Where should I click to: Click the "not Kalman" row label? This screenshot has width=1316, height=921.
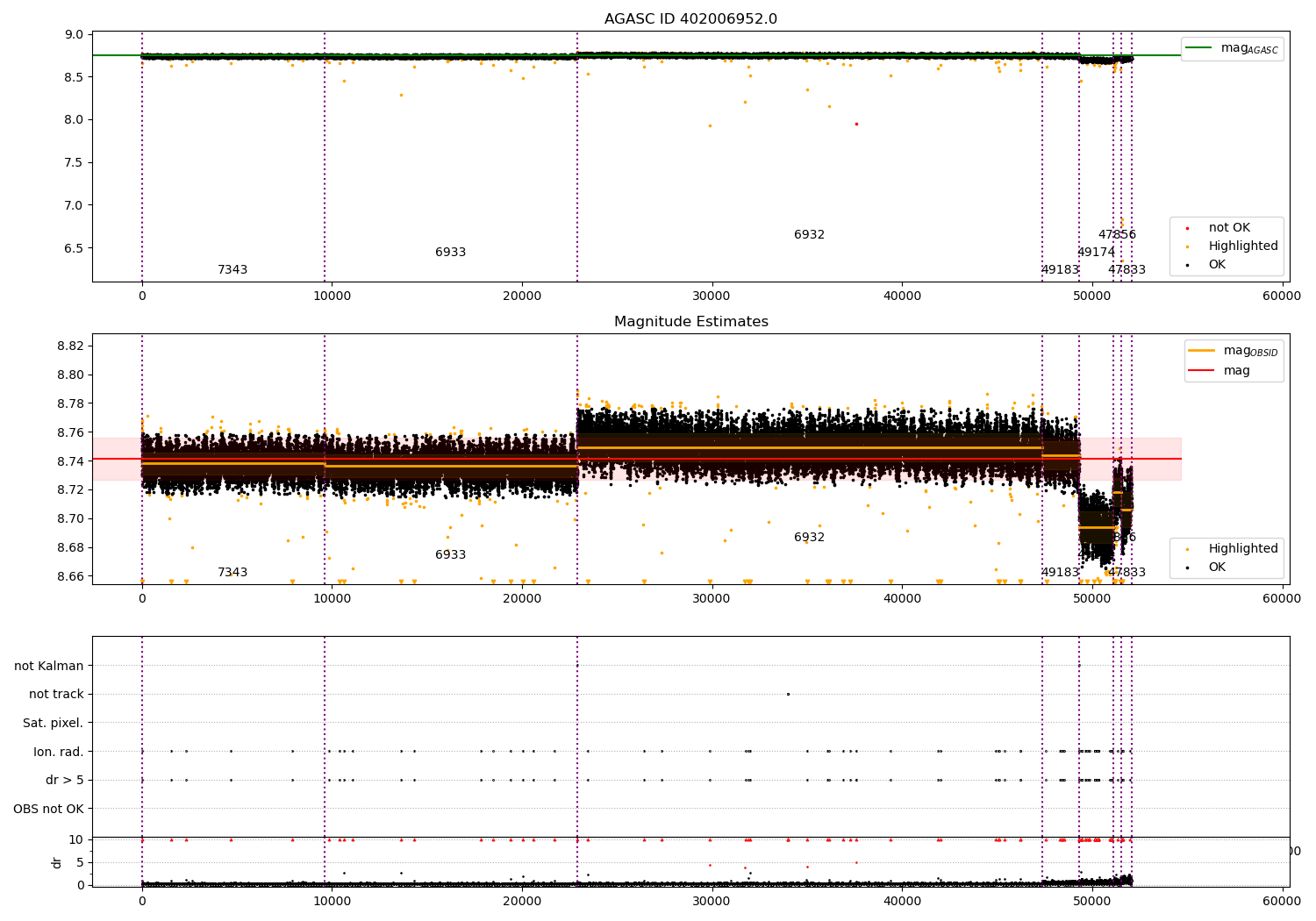pos(49,666)
